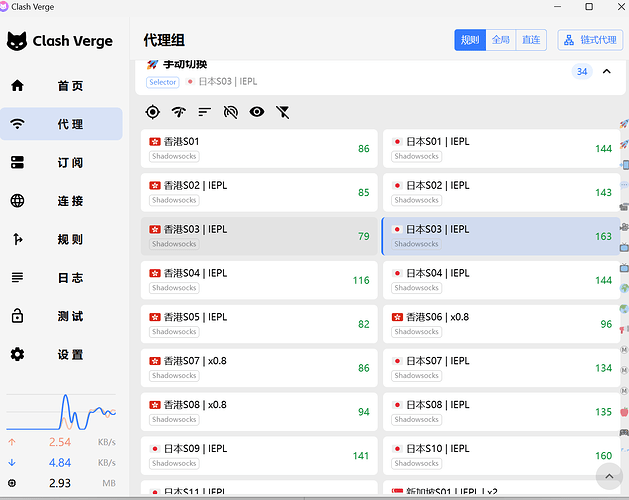
Task: Click the sort proxies icon
Action: (x=205, y=112)
